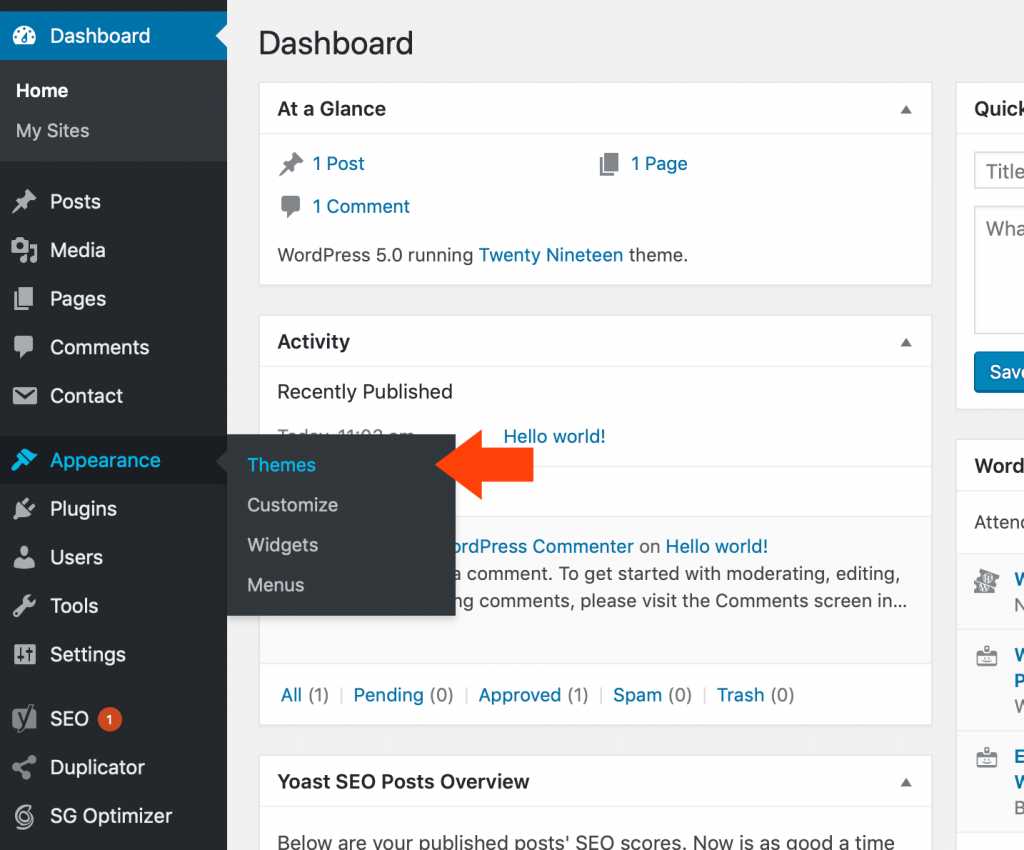The image size is (1024, 850).
Task: Open the Settings menu
Action: [88, 655]
